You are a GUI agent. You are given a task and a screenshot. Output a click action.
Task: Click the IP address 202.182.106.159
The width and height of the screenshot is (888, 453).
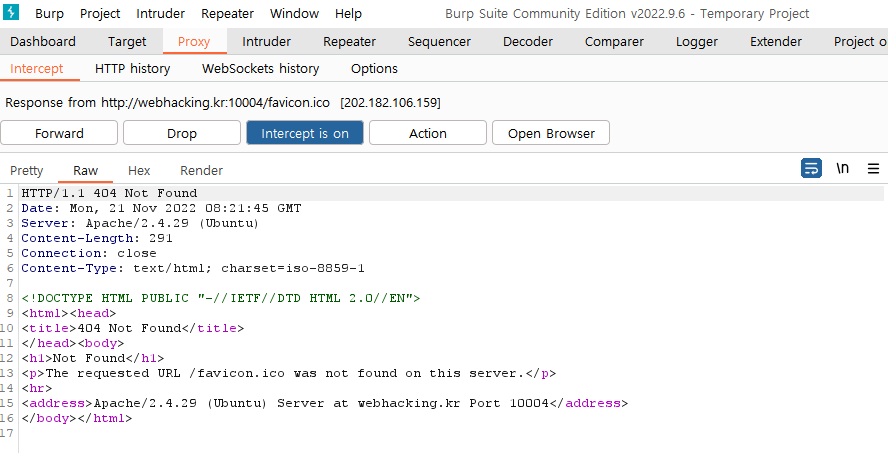pyautogui.click(x=391, y=102)
